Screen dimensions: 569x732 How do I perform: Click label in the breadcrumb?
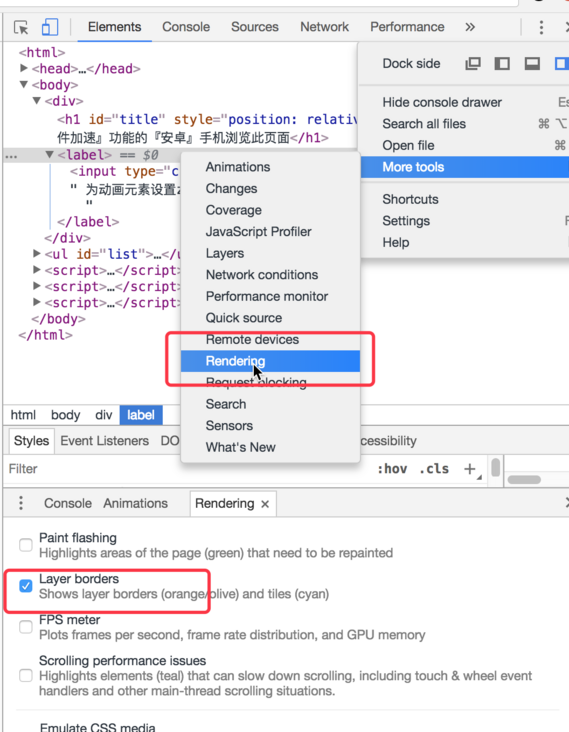coord(141,415)
